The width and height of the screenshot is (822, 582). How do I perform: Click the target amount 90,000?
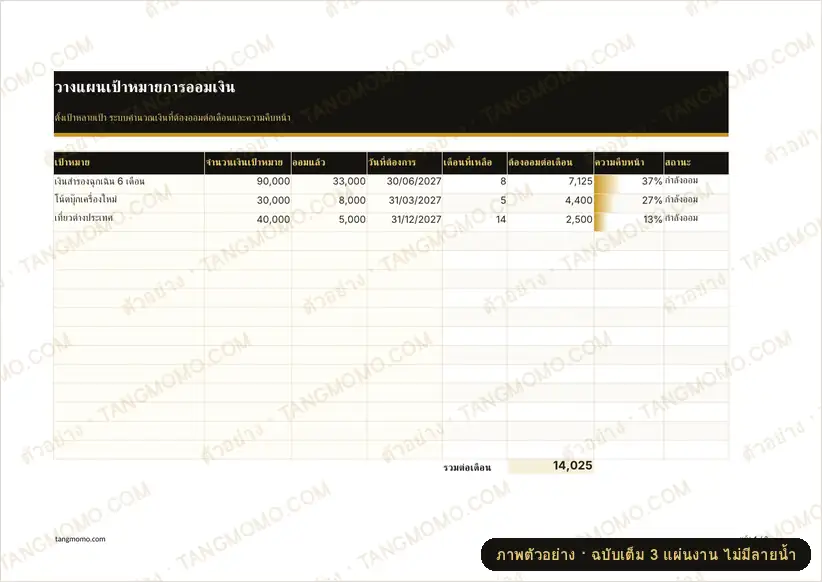[273, 181]
